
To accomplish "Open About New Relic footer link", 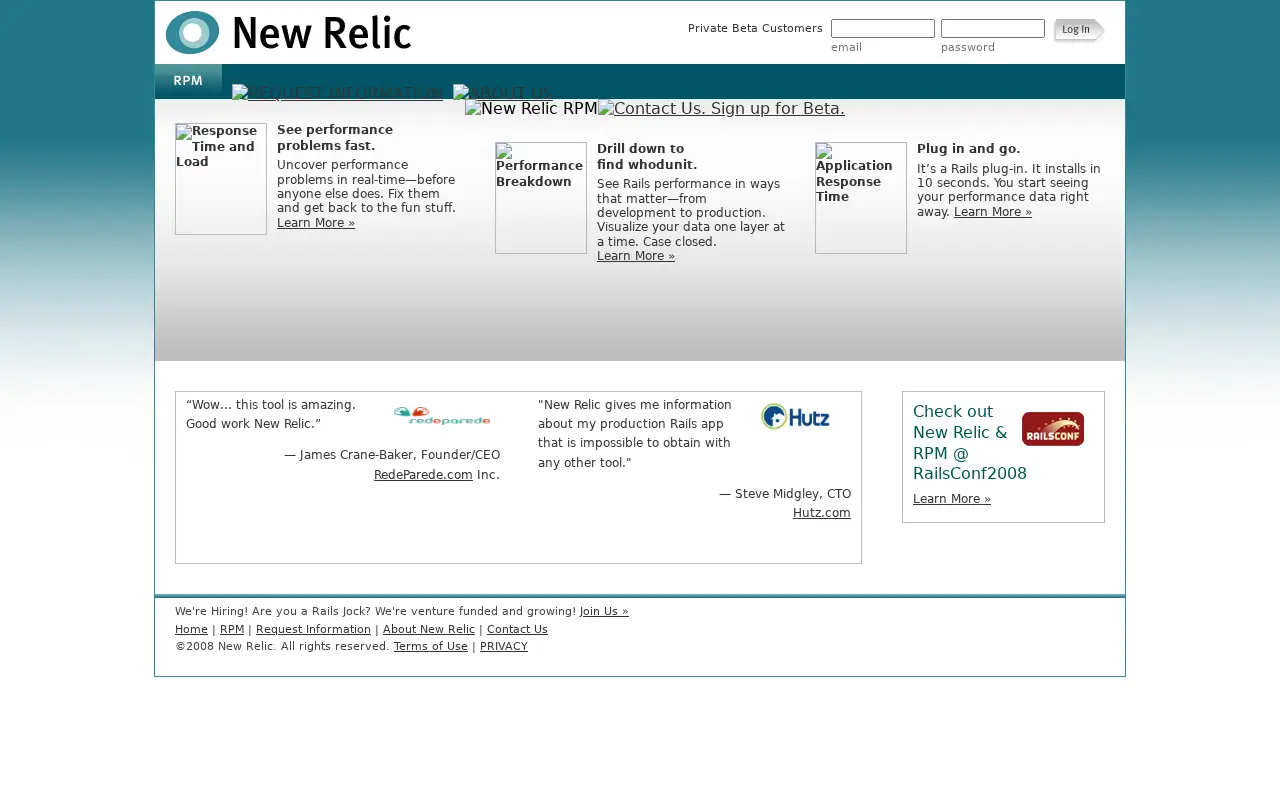I will click(x=429, y=629).
